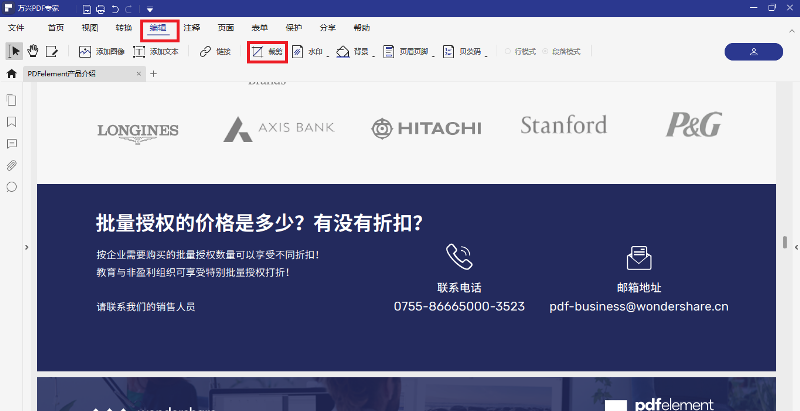Image resolution: width=800 pixels, height=411 pixels.
Task: Open the search panel icon
Action: tap(11, 187)
